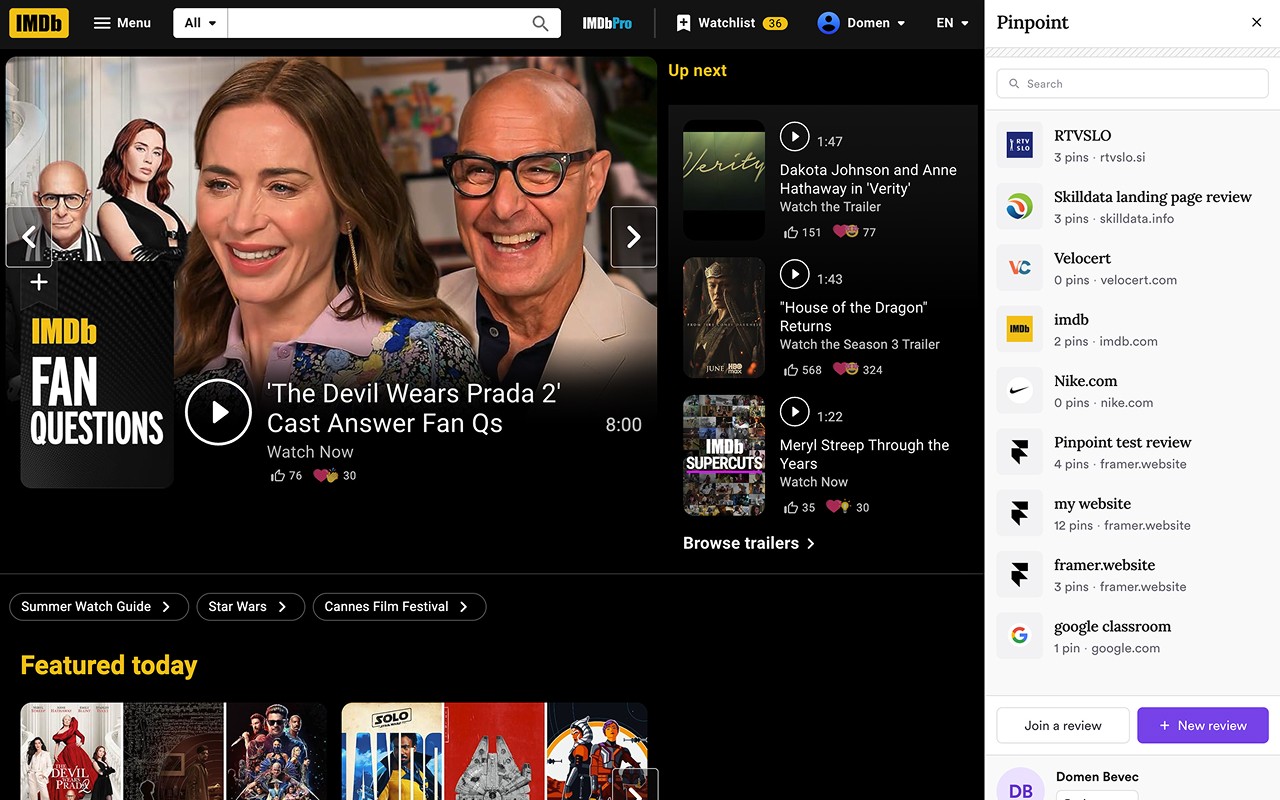1280x800 pixels.
Task: Click the Nike swoosh icon
Action: pyautogui.click(x=1019, y=391)
